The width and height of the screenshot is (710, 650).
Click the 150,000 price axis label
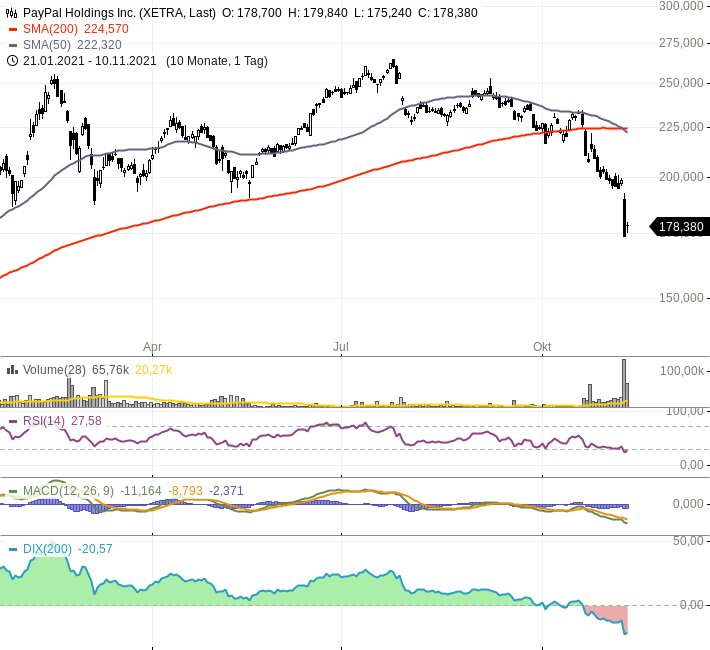click(x=681, y=298)
